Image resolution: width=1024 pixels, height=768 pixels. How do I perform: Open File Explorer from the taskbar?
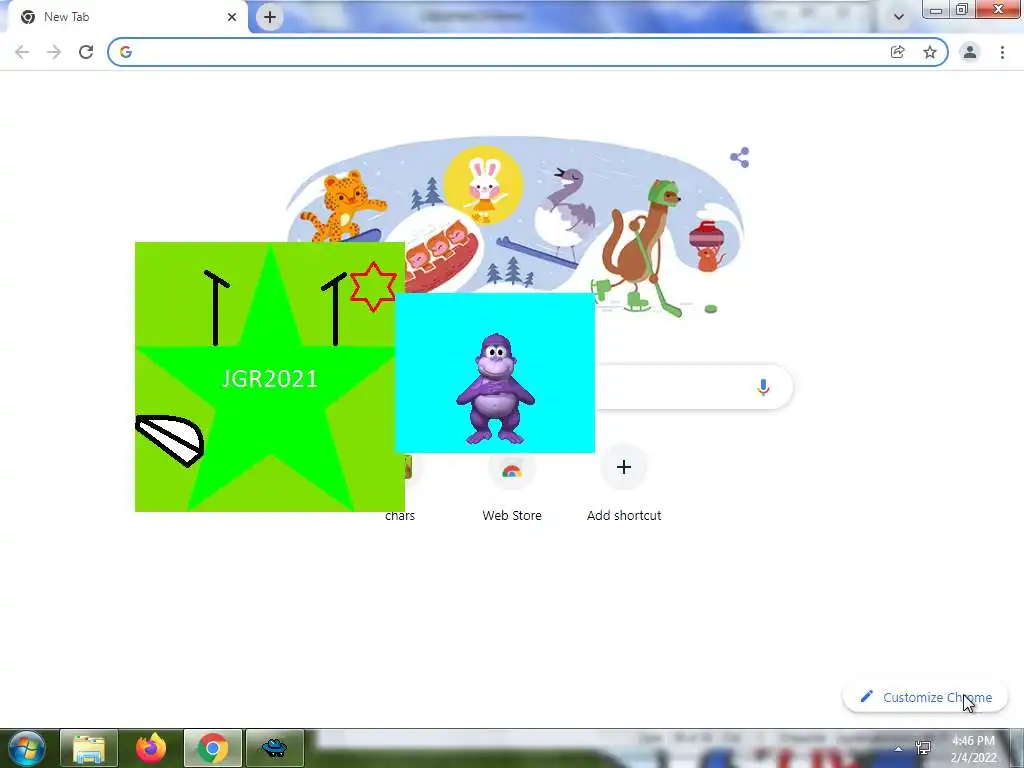tap(89, 748)
